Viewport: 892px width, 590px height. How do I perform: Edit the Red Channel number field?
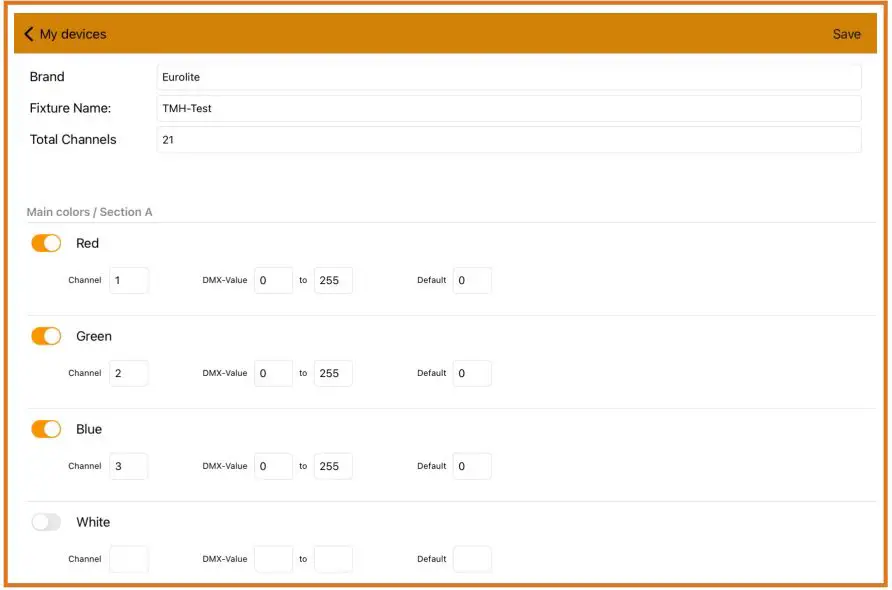tap(129, 280)
